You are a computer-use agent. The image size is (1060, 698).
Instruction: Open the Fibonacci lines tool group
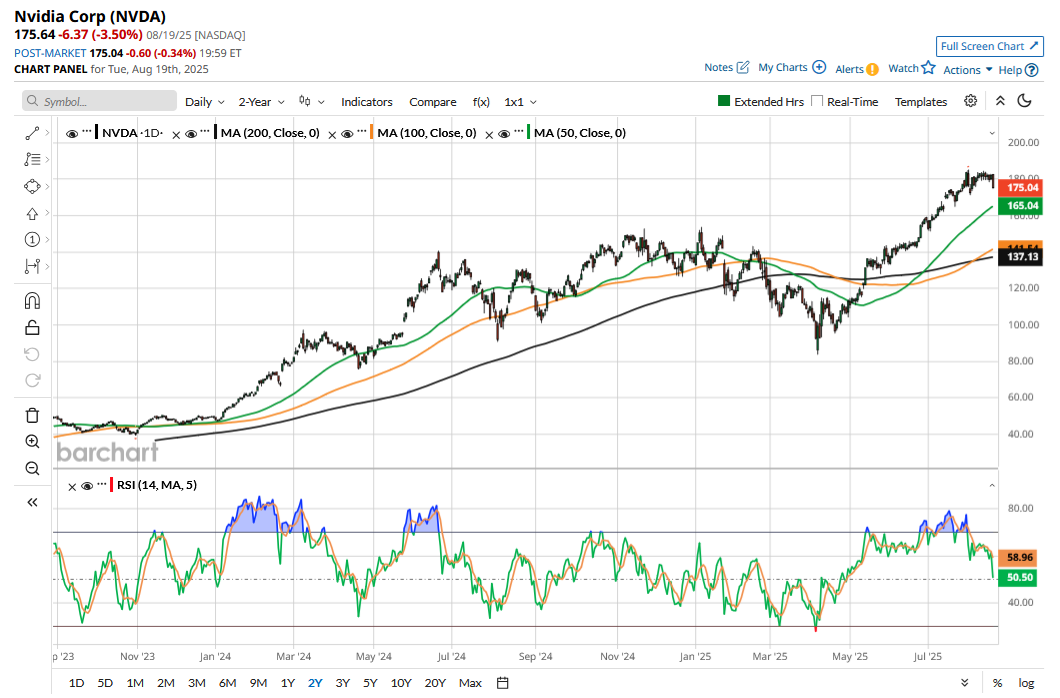click(32, 159)
